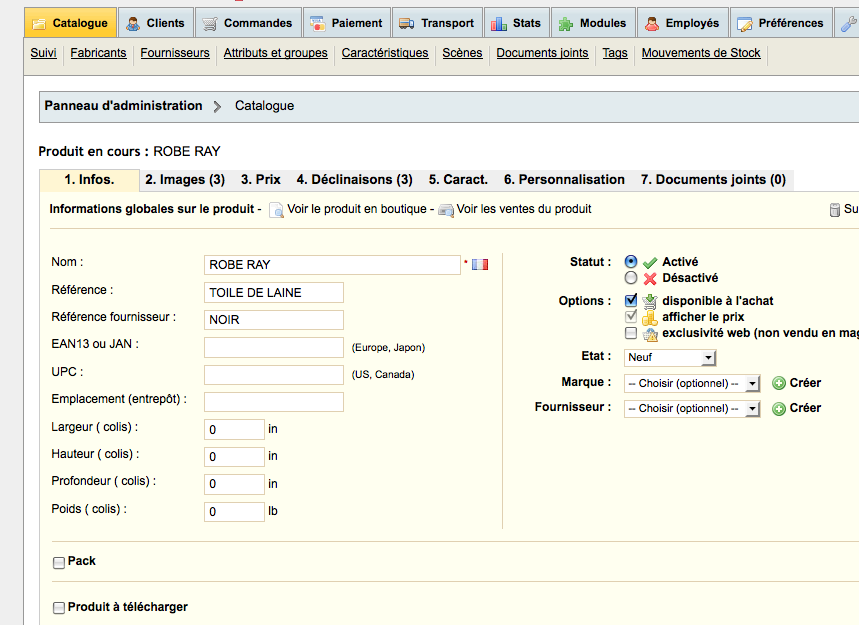Click the breadcrumb arrow separator icon
This screenshot has height=625, width=859.
click(217, 106)
